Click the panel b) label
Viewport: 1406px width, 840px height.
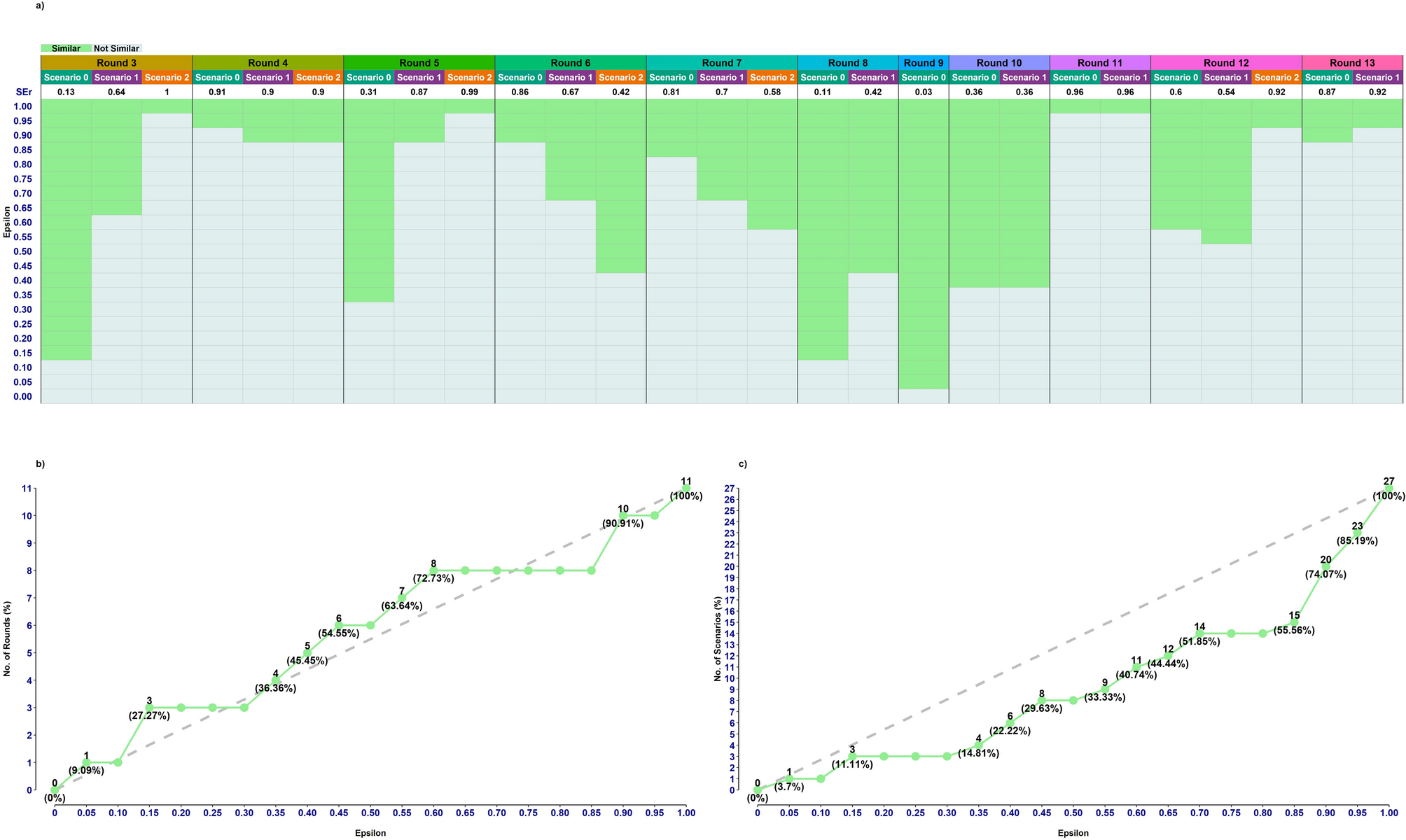pyautogui.click(x=40, y=463)
